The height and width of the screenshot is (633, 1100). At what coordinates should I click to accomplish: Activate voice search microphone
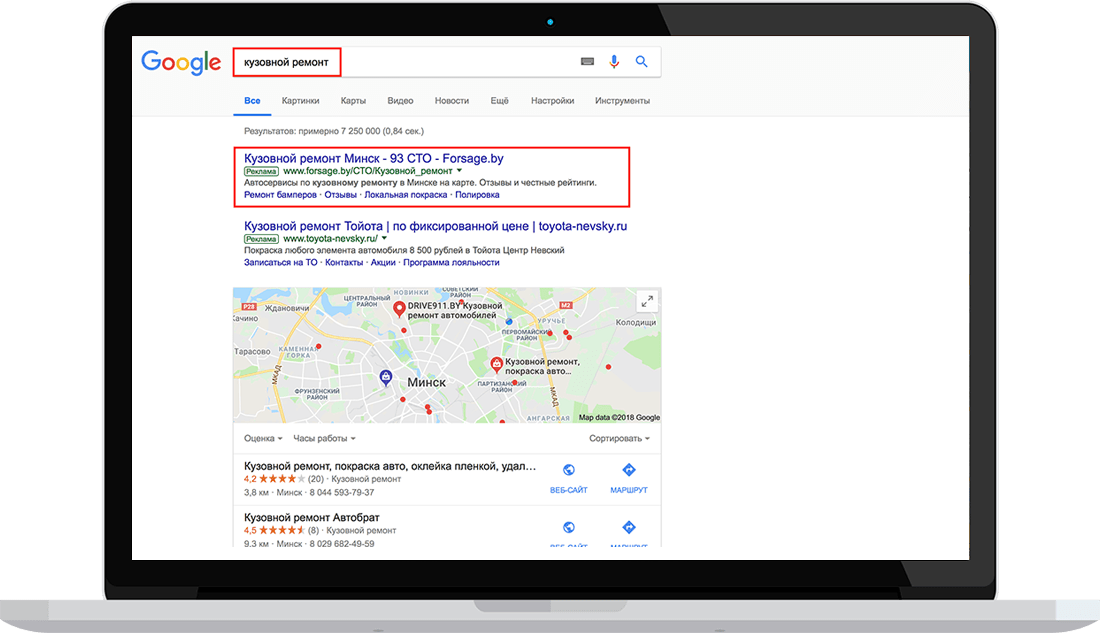614,62
